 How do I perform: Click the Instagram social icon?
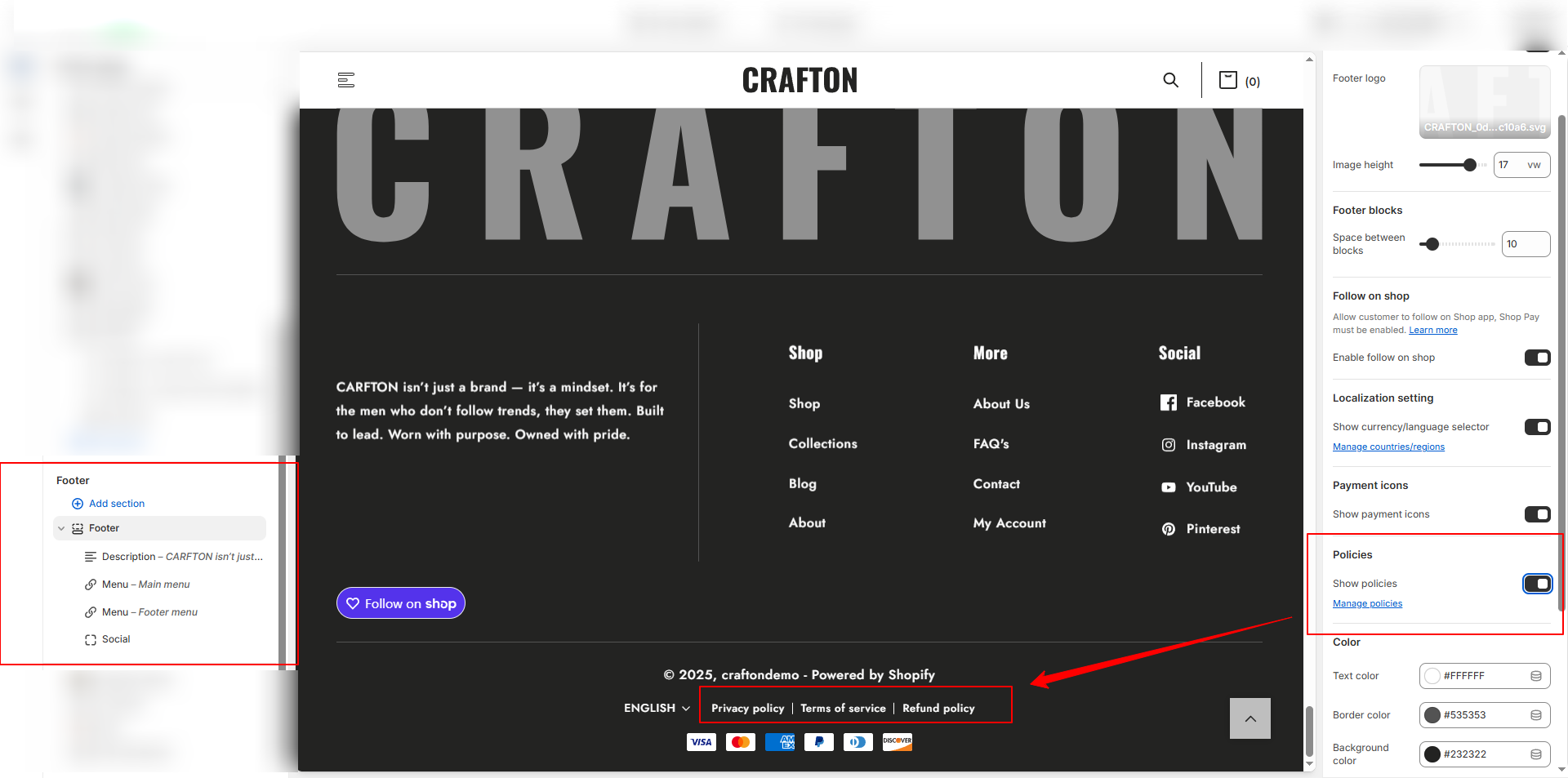point(1169,445)
